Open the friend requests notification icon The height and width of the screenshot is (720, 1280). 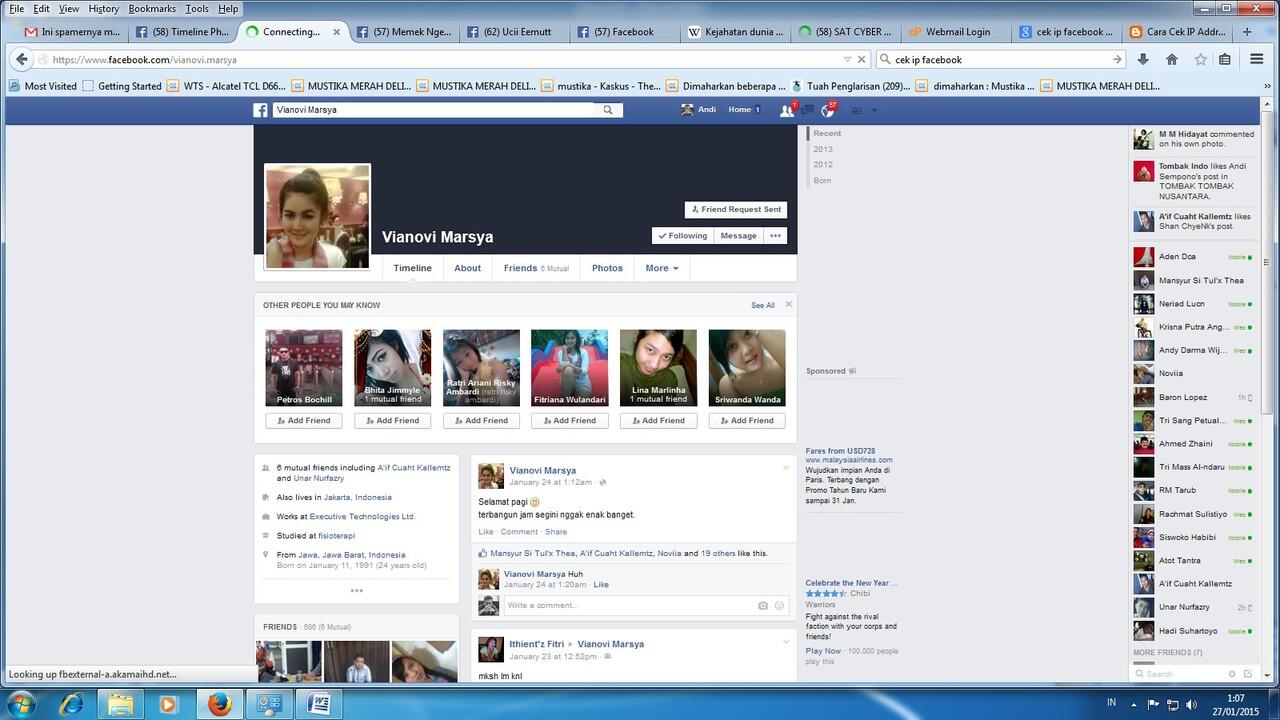788,110
